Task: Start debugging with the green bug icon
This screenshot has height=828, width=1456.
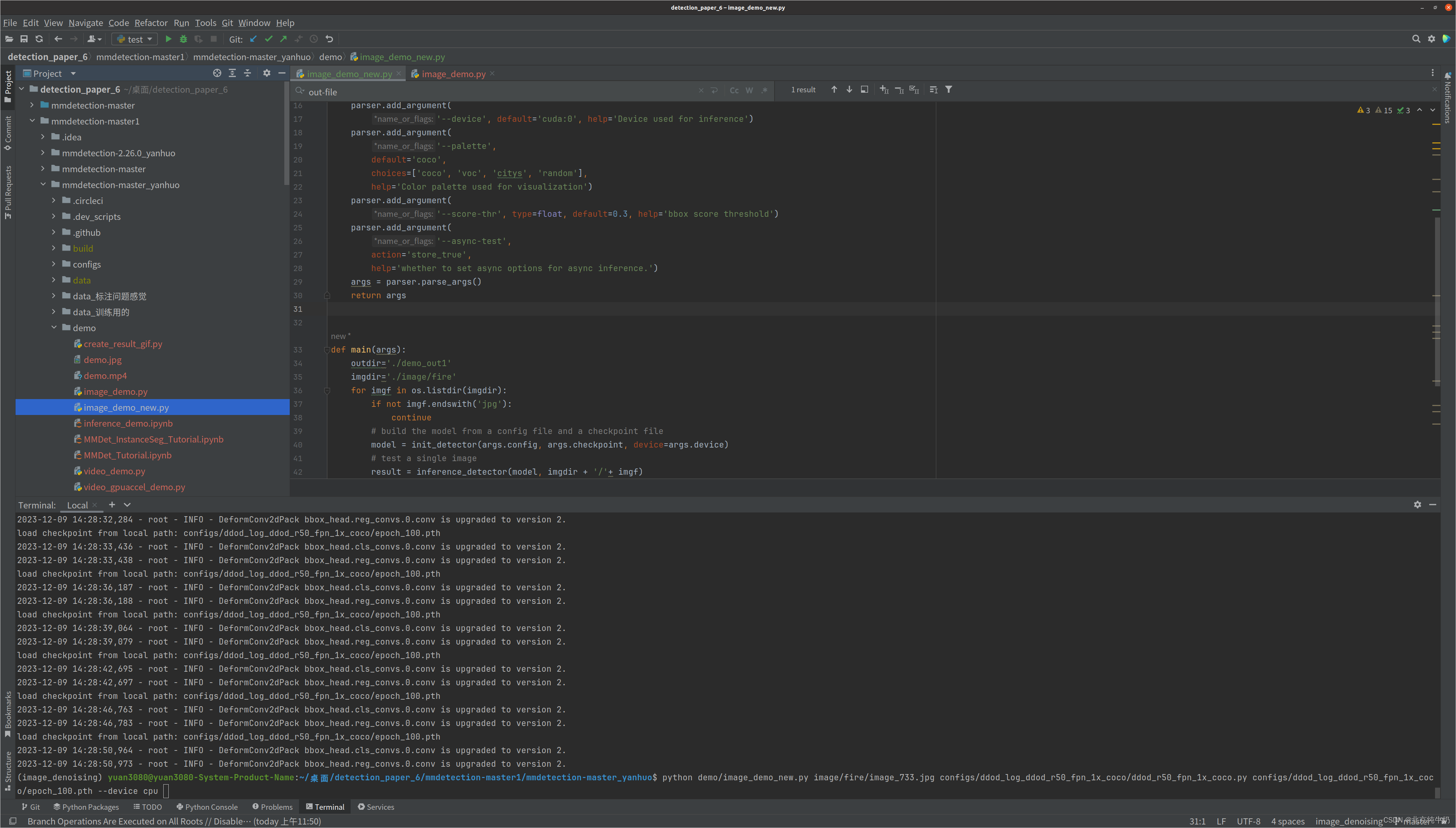Action: (x=183, y=39)
